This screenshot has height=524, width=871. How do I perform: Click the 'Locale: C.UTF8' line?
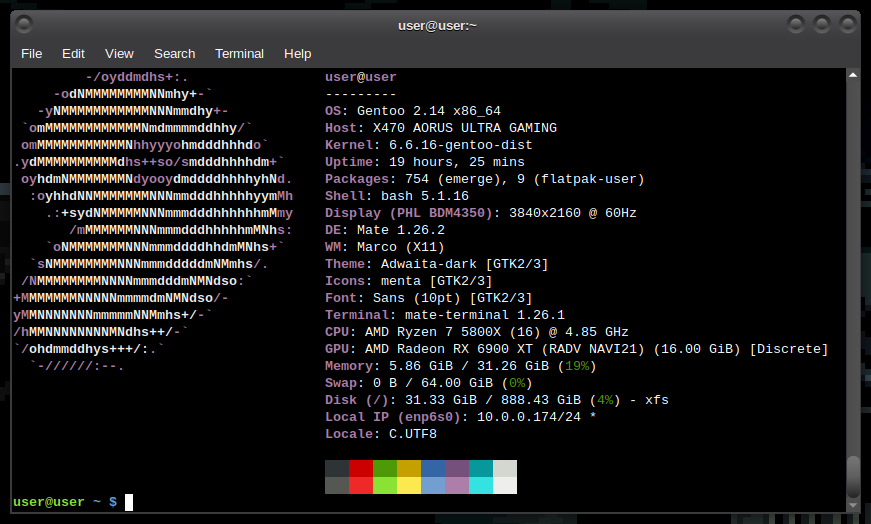[381, 434]
